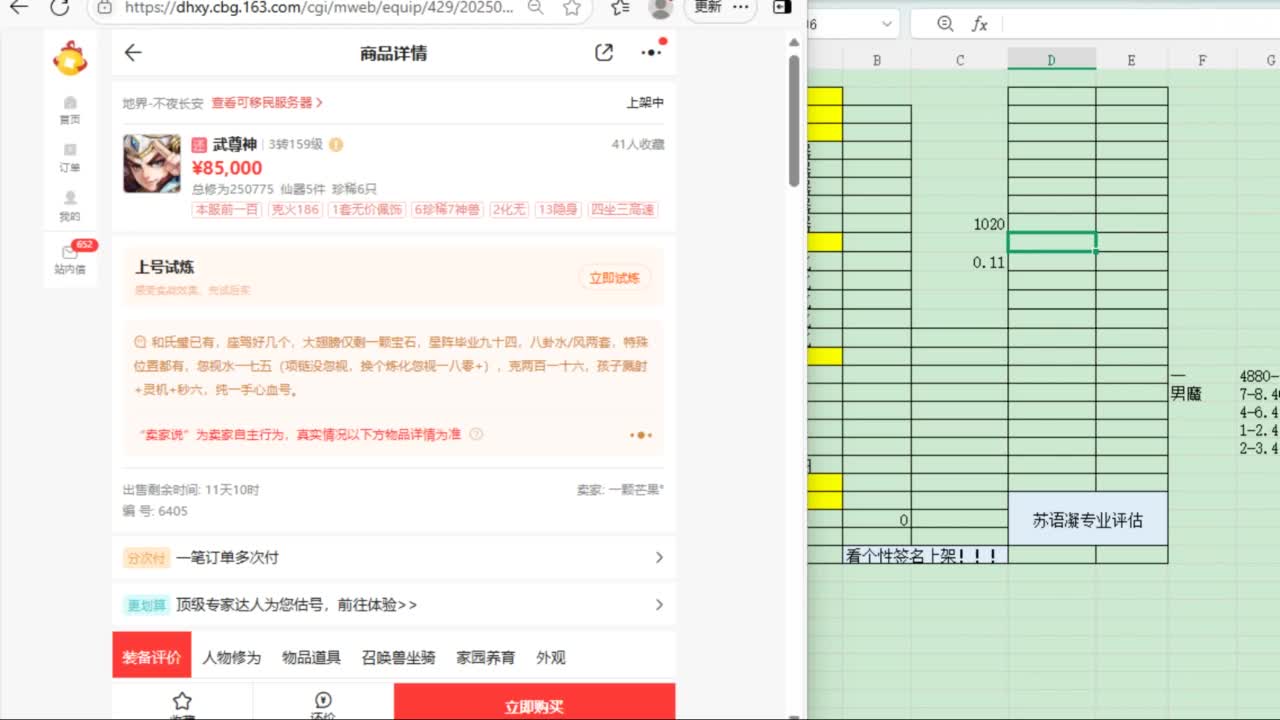Switch to the 装备评价 tab
The height and width of the screenshot is (720, 1280).
pos(152,657)
